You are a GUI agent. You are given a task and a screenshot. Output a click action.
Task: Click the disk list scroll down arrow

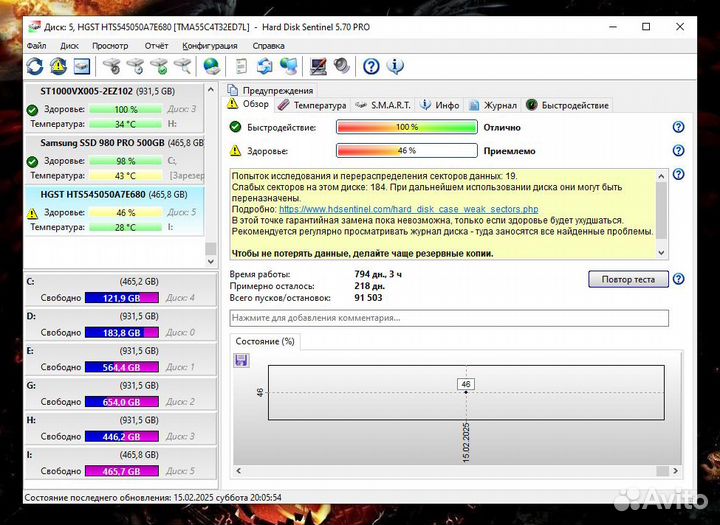click(211, 261)
